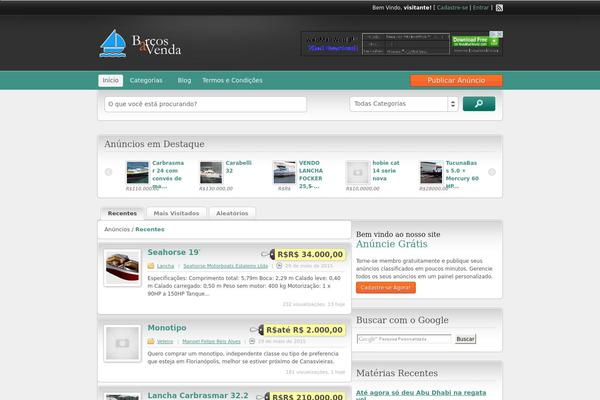This screenshot has width=600, height=400.
Task: Open the TucunaBass 5.0 featured thumbnail
Action: tap(431, 173)
